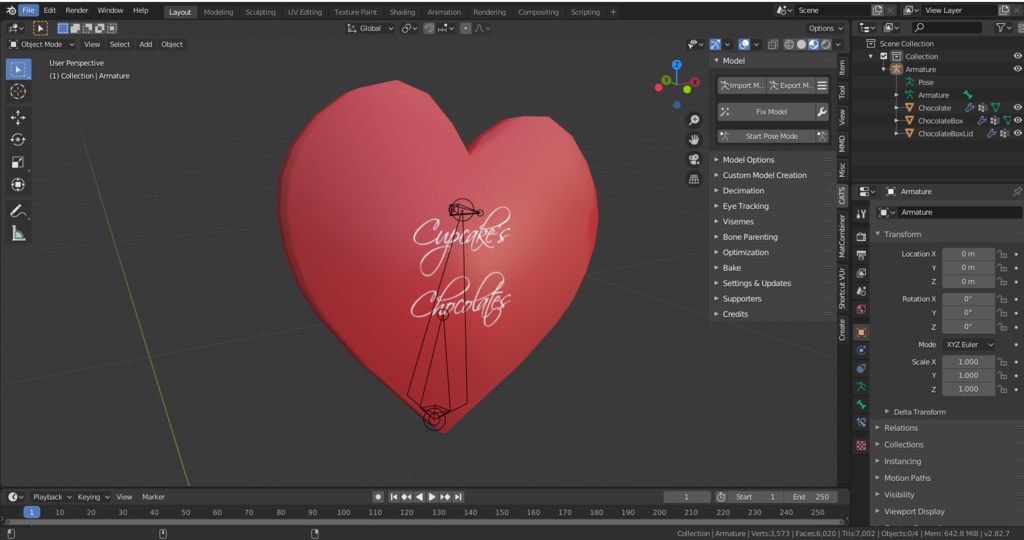Screen dimensions: 1024x540
Task: Click the camera view icon in viewport
Action: pos(693,160)
